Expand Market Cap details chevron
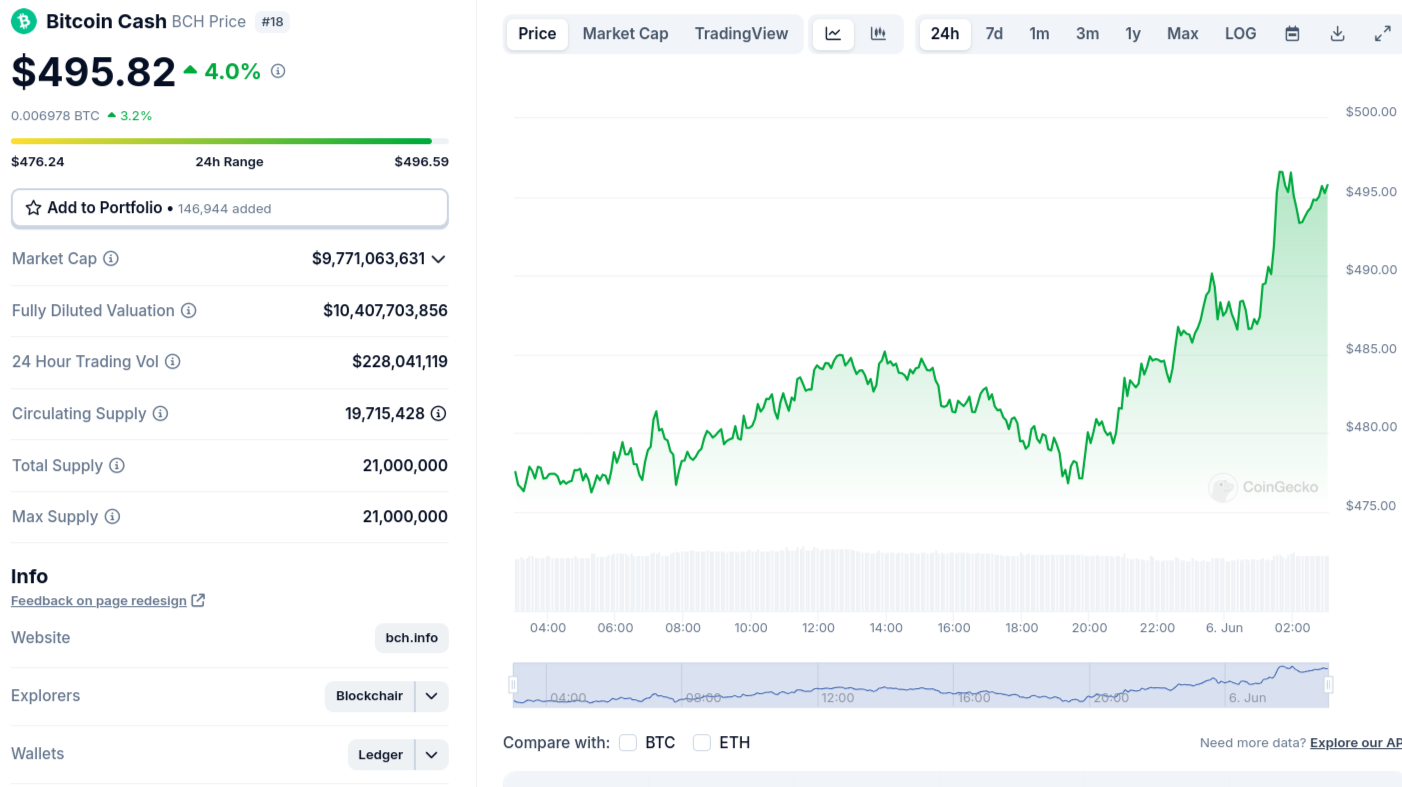The width and height of the screenshot is (1402, 787). point(437,258)
